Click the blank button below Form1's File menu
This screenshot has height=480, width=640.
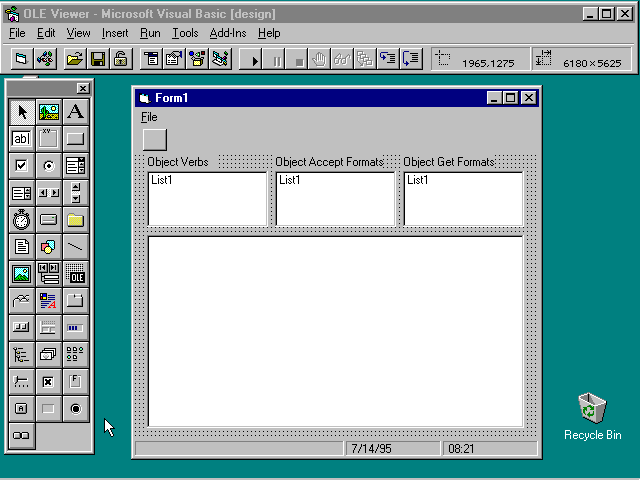click(x=155, y=139)
